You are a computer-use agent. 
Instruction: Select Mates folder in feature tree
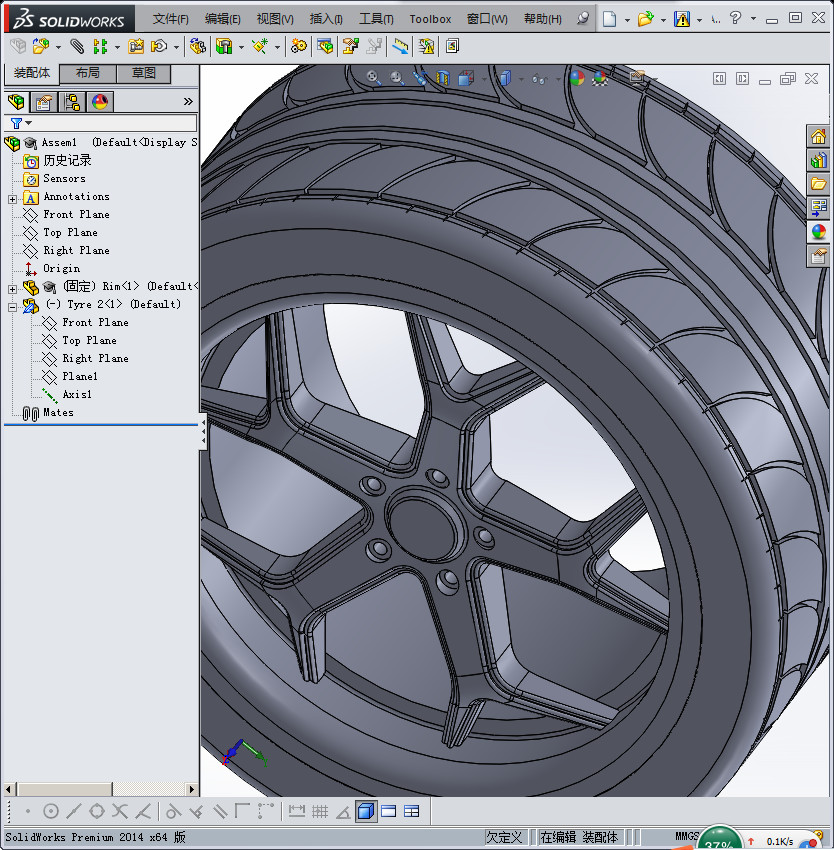click(58, 412)
